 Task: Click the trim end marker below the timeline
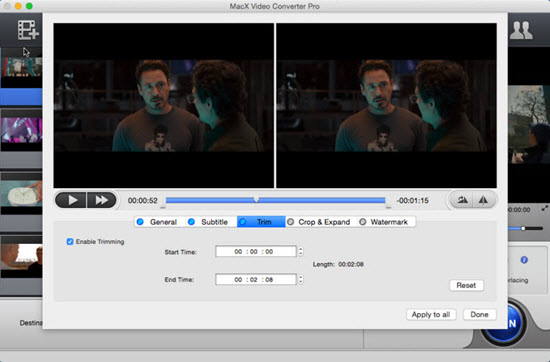click(x=388, y=207)
